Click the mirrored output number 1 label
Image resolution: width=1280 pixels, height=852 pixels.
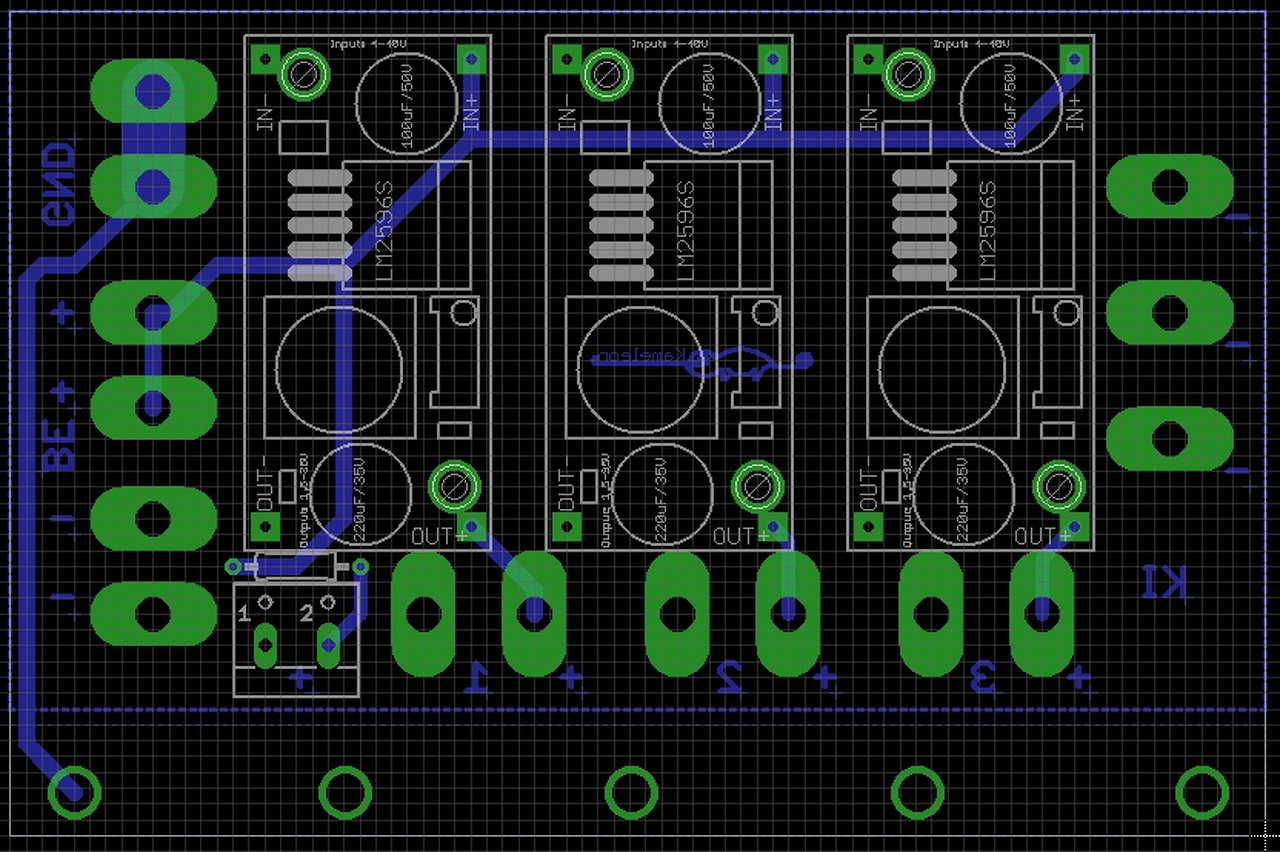[x=478, y=679]
